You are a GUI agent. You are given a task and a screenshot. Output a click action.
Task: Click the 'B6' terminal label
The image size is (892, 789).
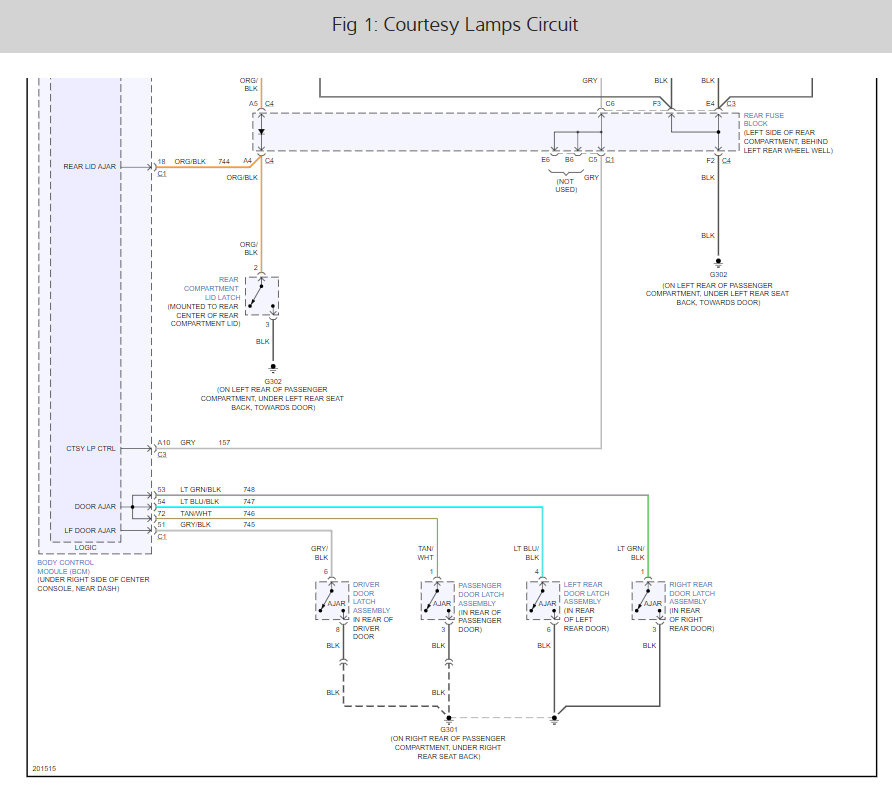[x=569, y=160]
